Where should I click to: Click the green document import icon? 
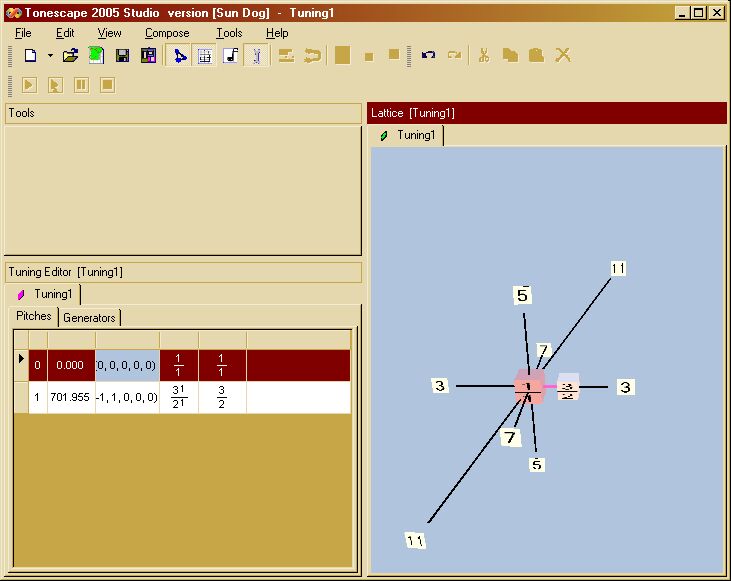click(x=97, y=56)
